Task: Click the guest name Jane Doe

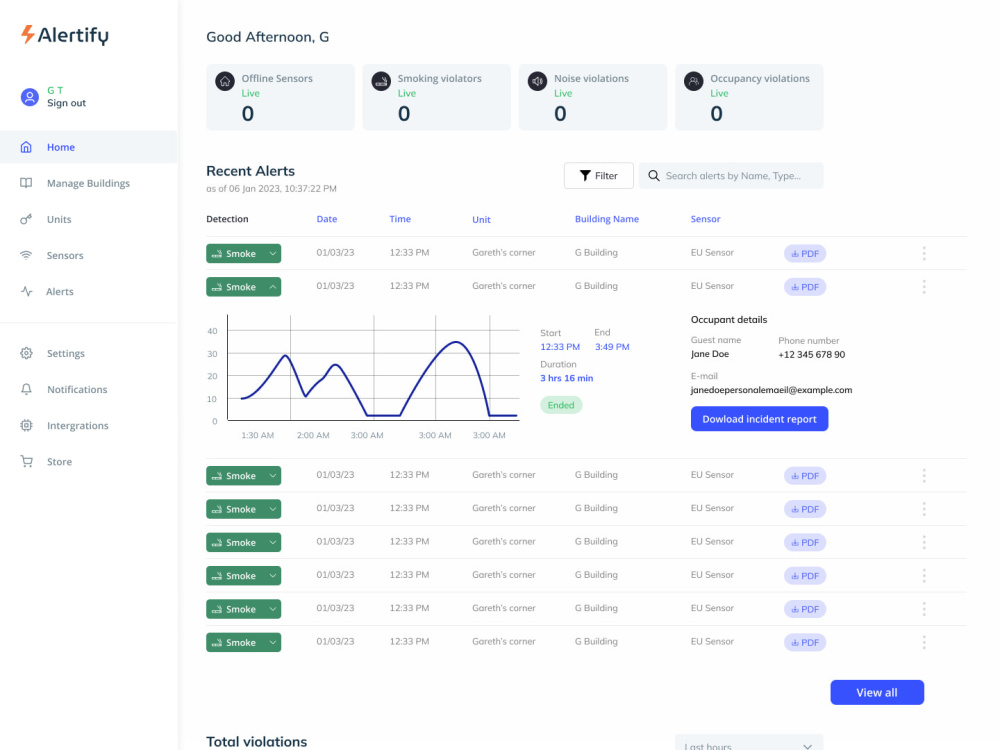Action: tap(709, 354)
